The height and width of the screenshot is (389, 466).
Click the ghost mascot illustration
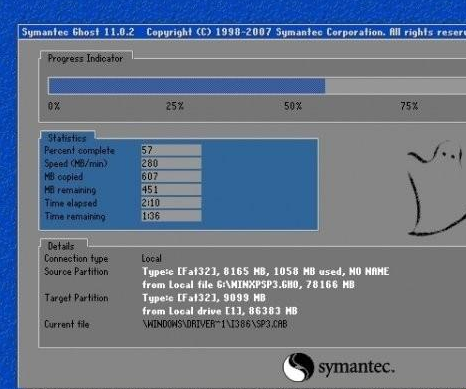(436, 188)
